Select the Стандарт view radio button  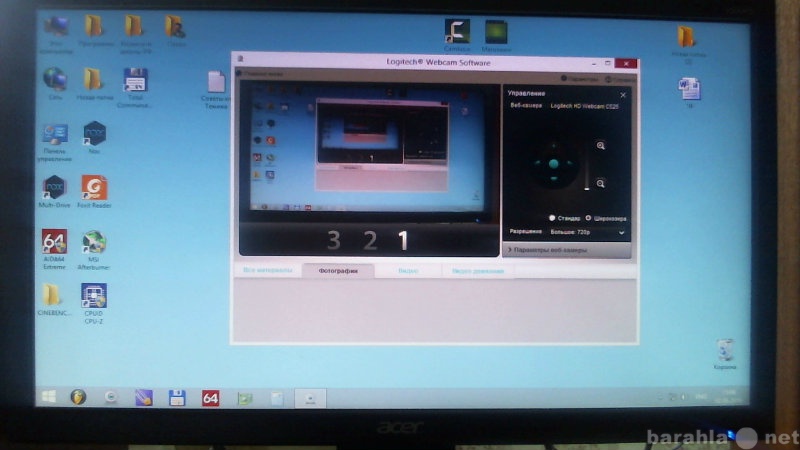point(552,218)
